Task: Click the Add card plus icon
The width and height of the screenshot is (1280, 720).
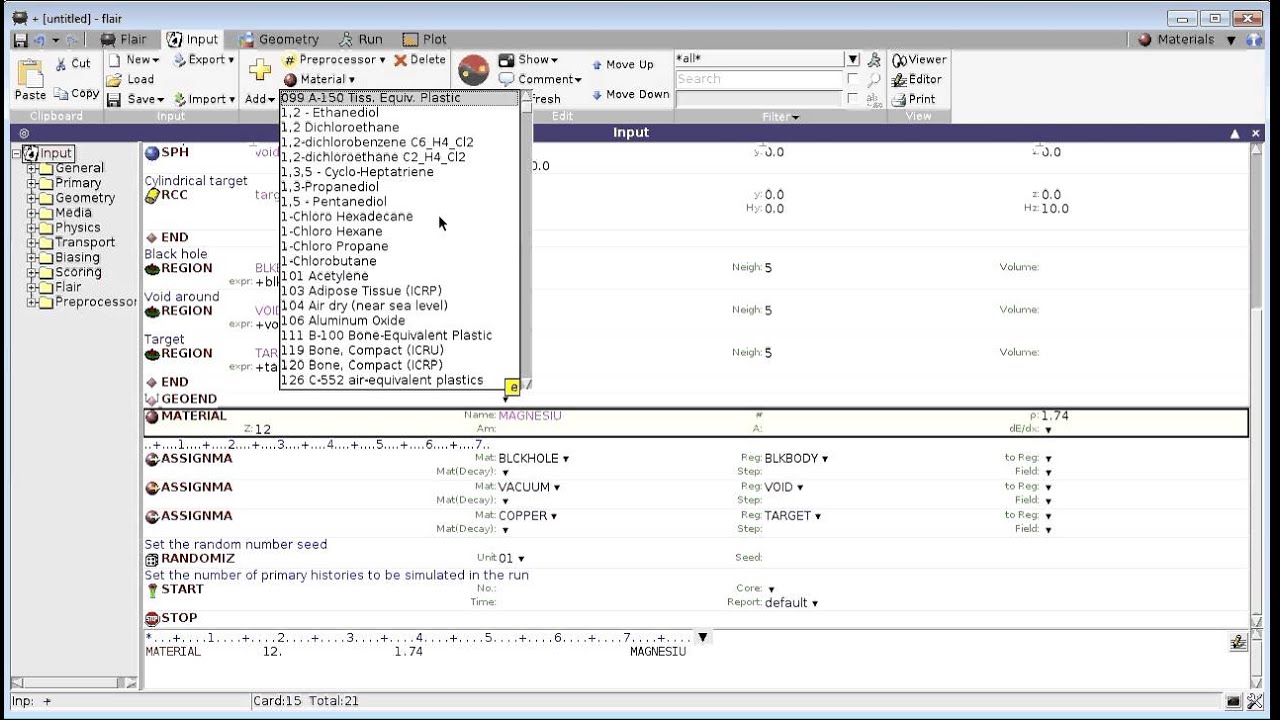Action: click(260, 70)
